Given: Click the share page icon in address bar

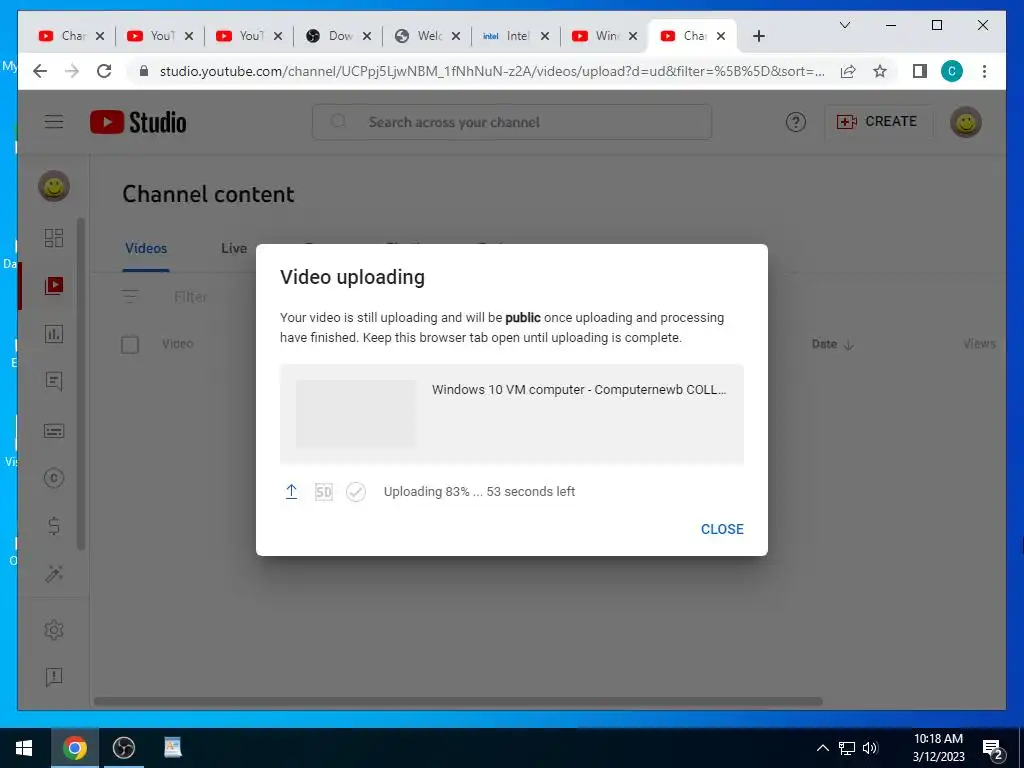Looking at the screenshot, I should click(848, 71).
